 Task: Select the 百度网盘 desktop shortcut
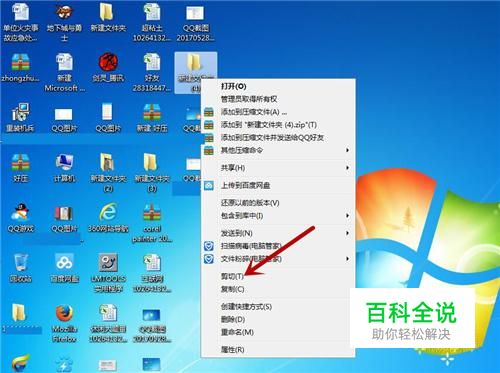(64, 268)
